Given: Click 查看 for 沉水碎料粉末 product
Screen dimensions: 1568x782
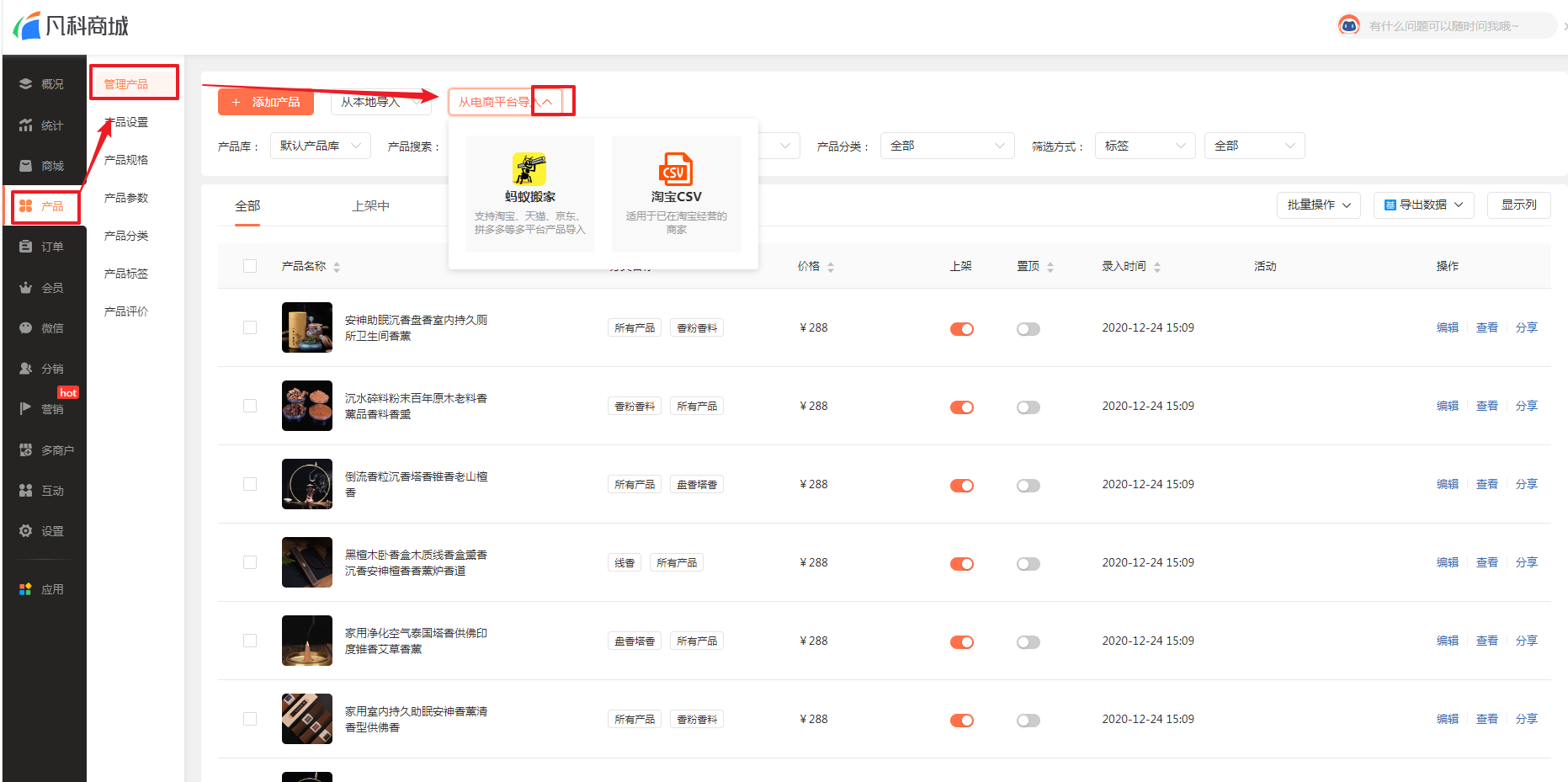Looking at the screenshot, I should [1487, 406].
